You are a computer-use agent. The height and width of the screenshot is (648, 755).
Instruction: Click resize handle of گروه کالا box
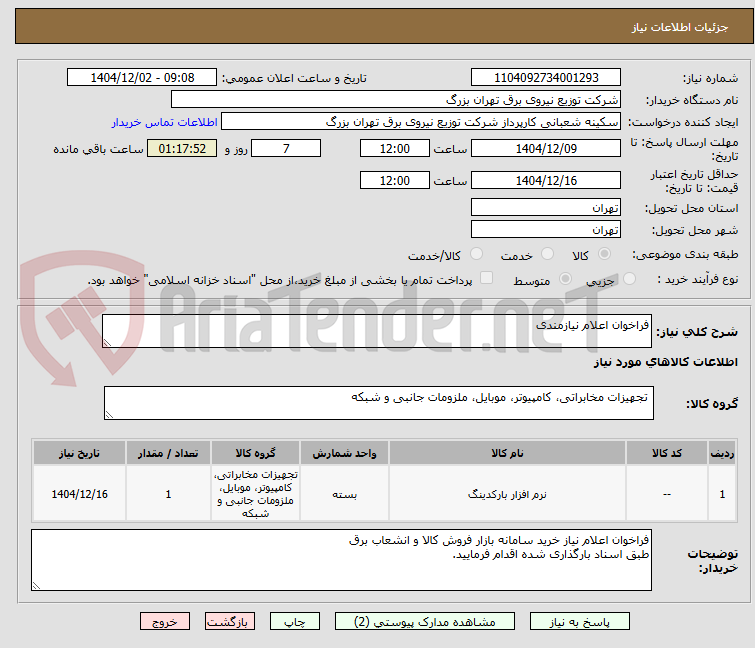click(x=109, y=415)
